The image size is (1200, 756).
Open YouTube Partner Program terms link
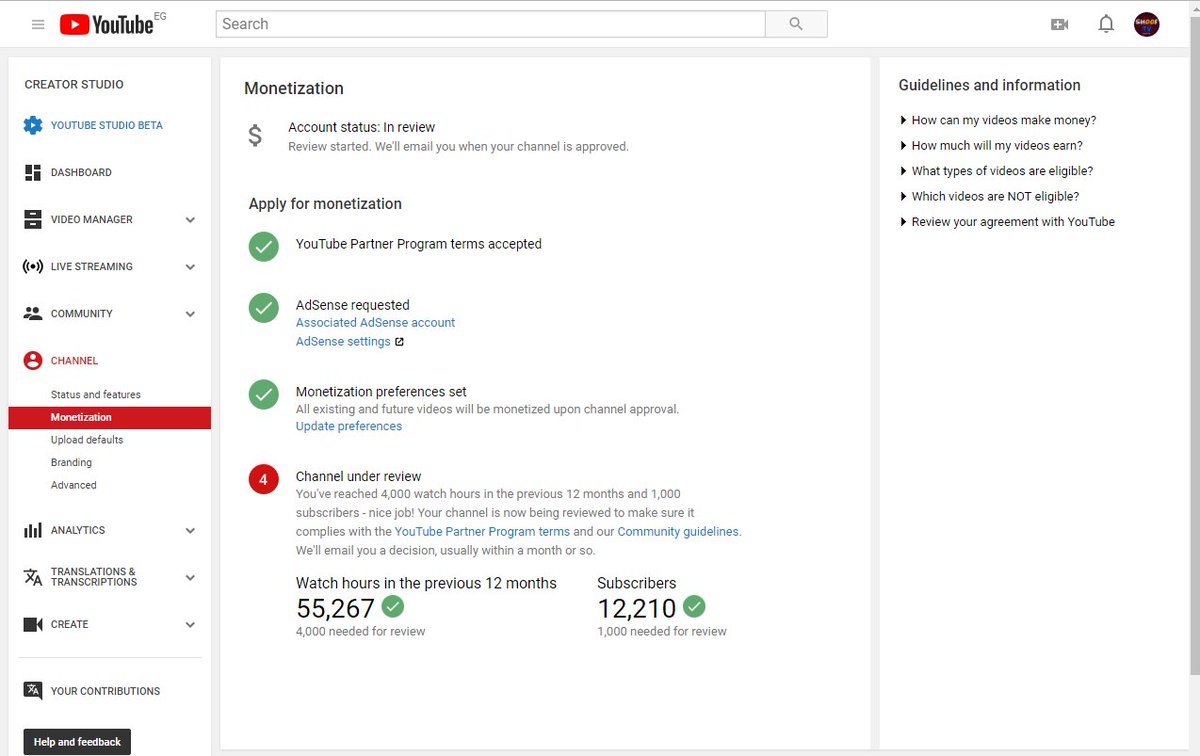(x=482, y=532)
